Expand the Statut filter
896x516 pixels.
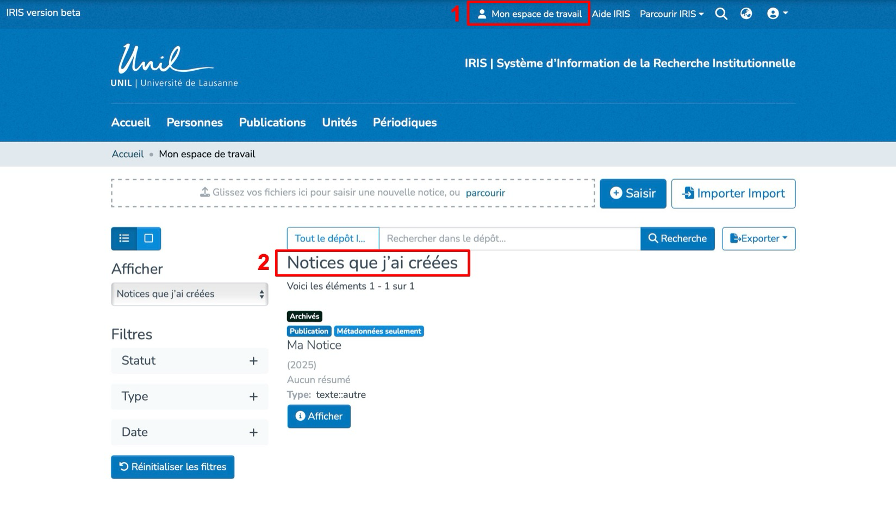189,361
